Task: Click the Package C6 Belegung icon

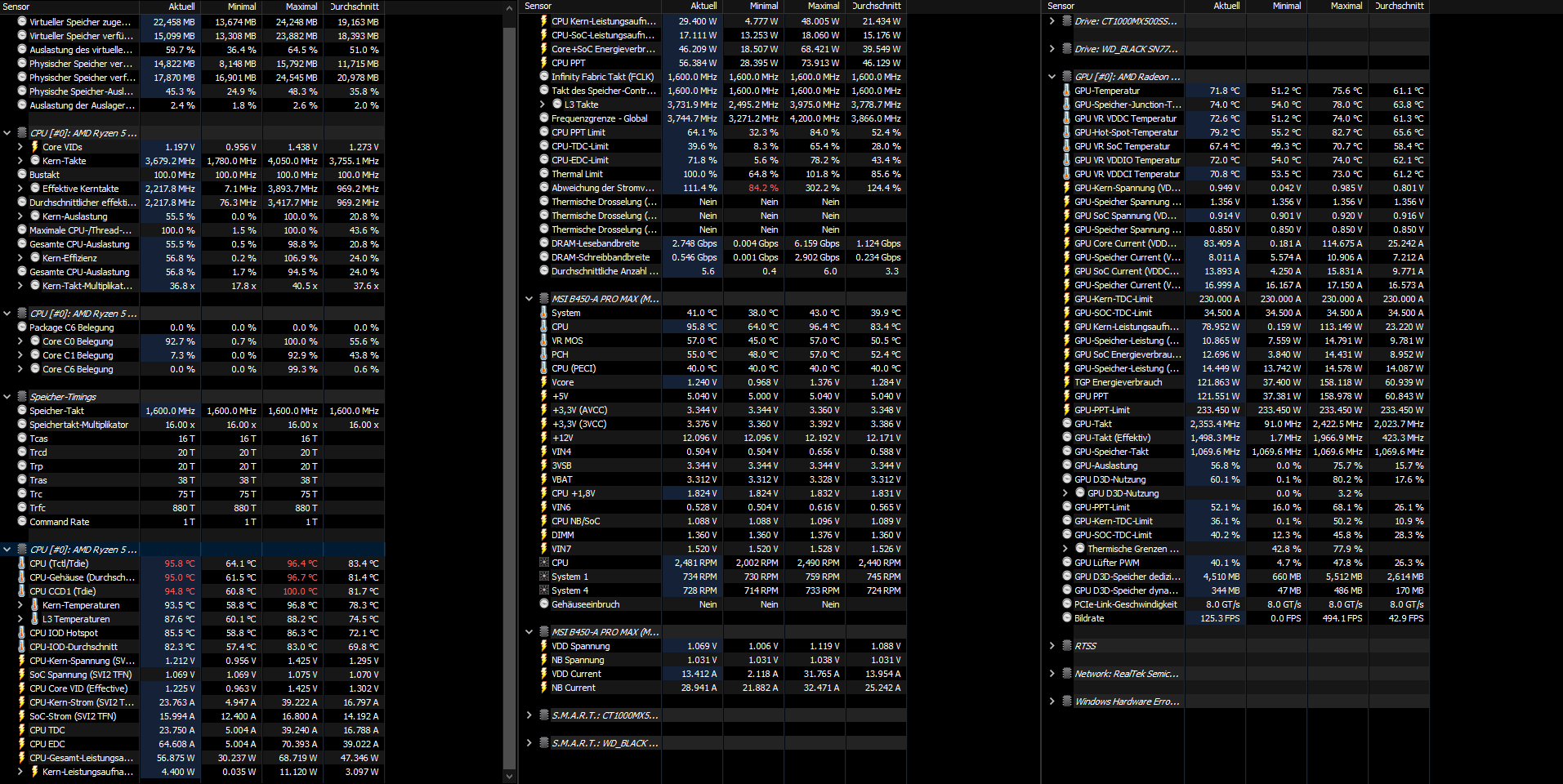Action: 22,327
